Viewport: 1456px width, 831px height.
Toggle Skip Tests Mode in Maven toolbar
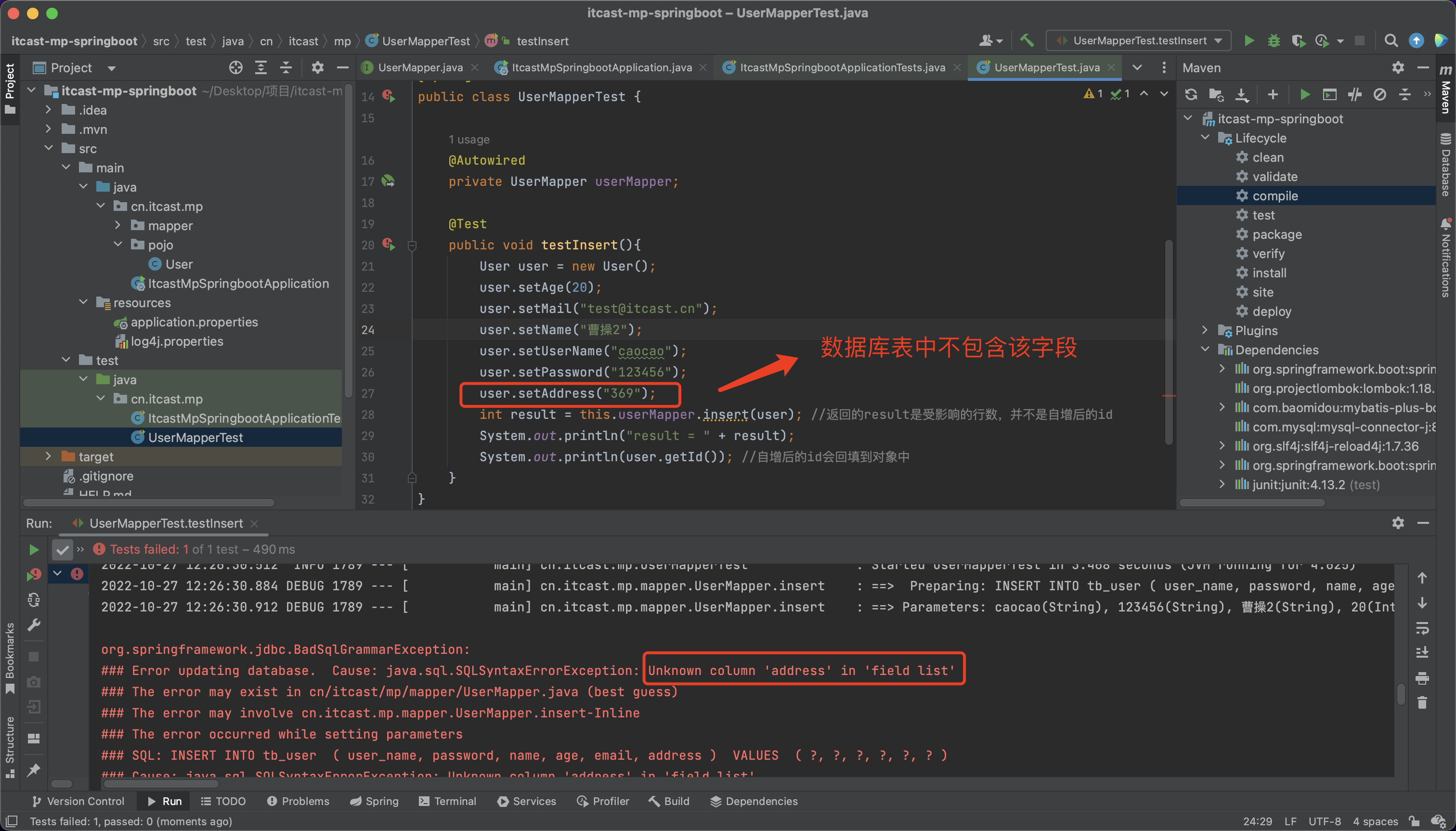point(1379,95)
